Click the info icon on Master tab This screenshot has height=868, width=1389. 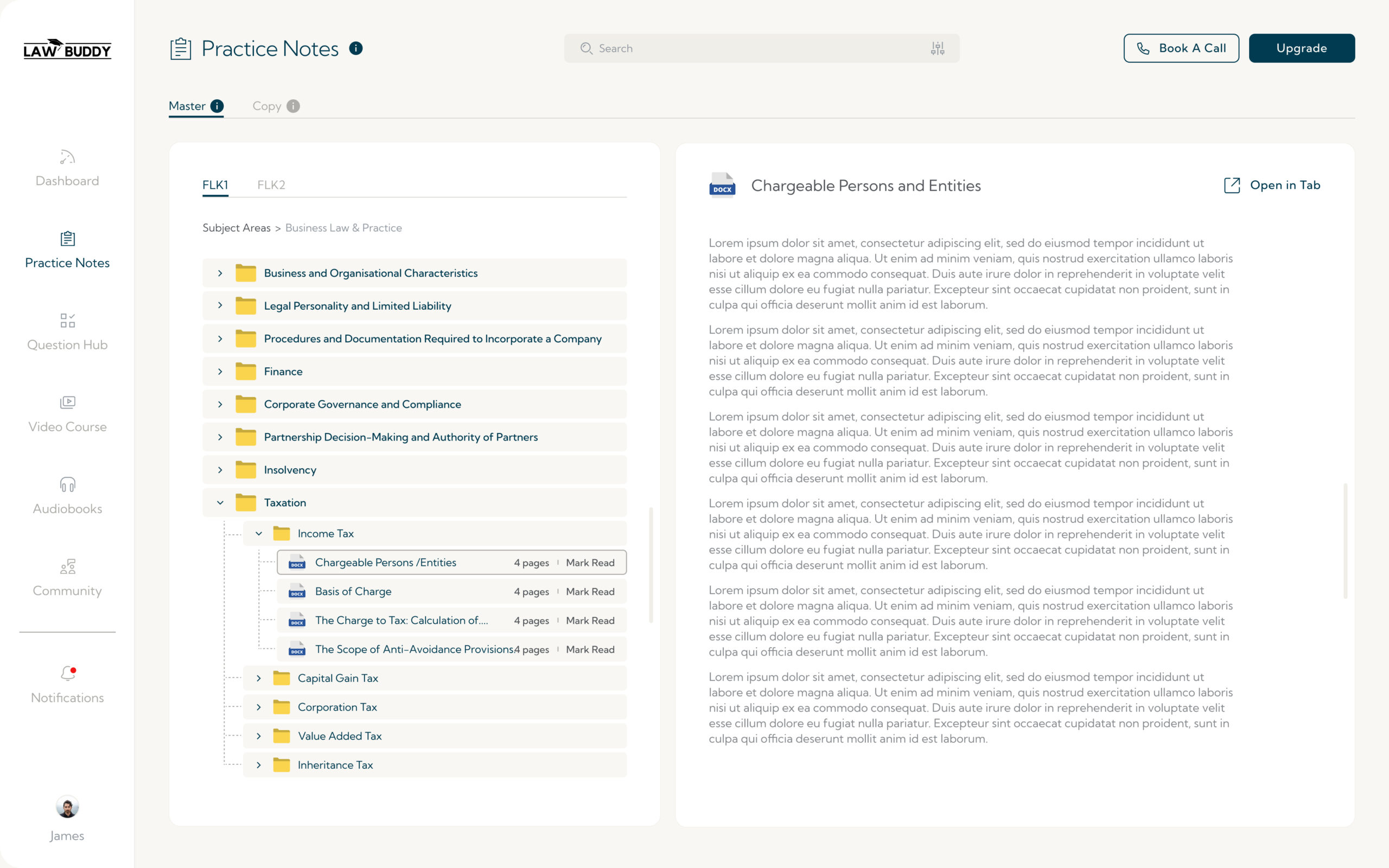tap(217, 106)
